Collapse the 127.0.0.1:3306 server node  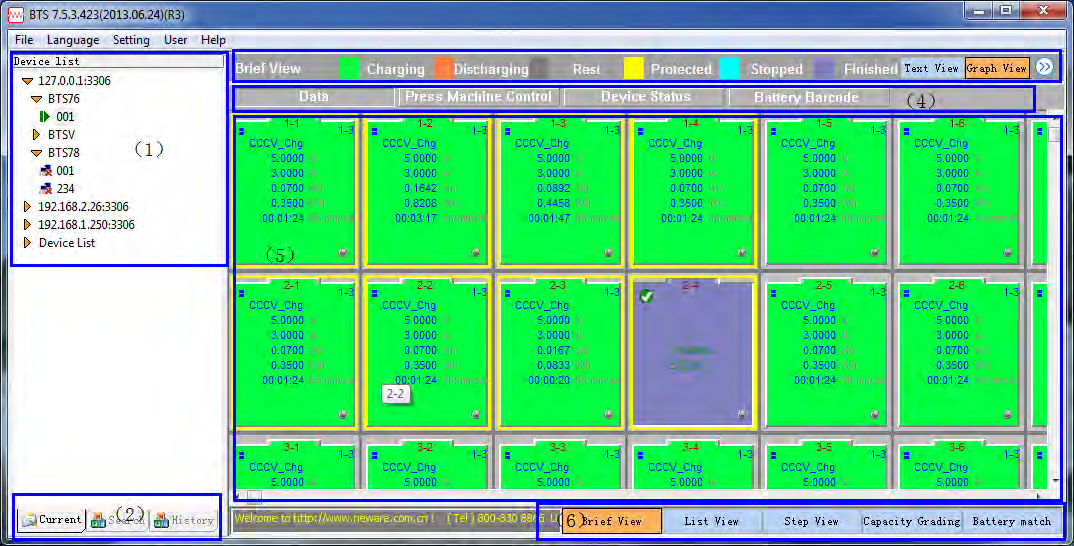pyautogui.click(x=27, y=81)
